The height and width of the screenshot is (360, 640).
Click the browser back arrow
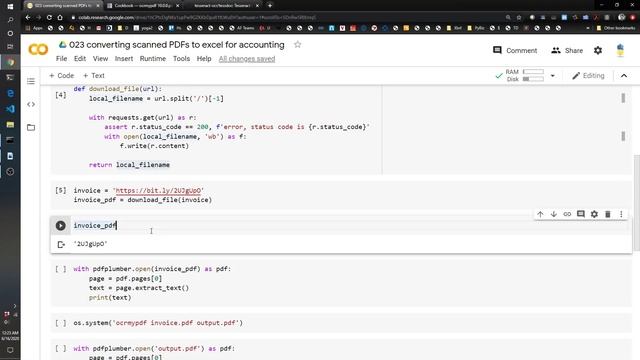coord(28,18)
